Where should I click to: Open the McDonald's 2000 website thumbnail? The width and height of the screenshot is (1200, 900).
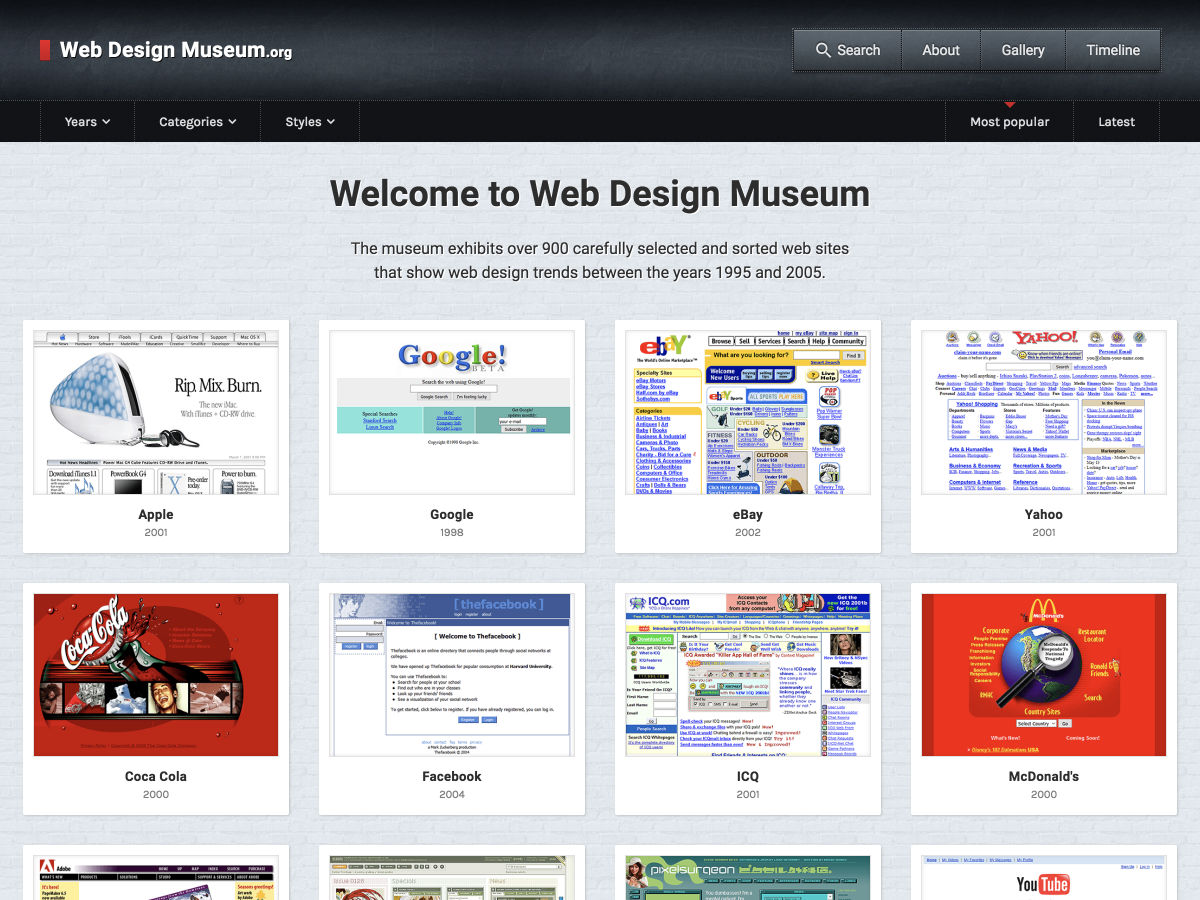point(1044,675)
